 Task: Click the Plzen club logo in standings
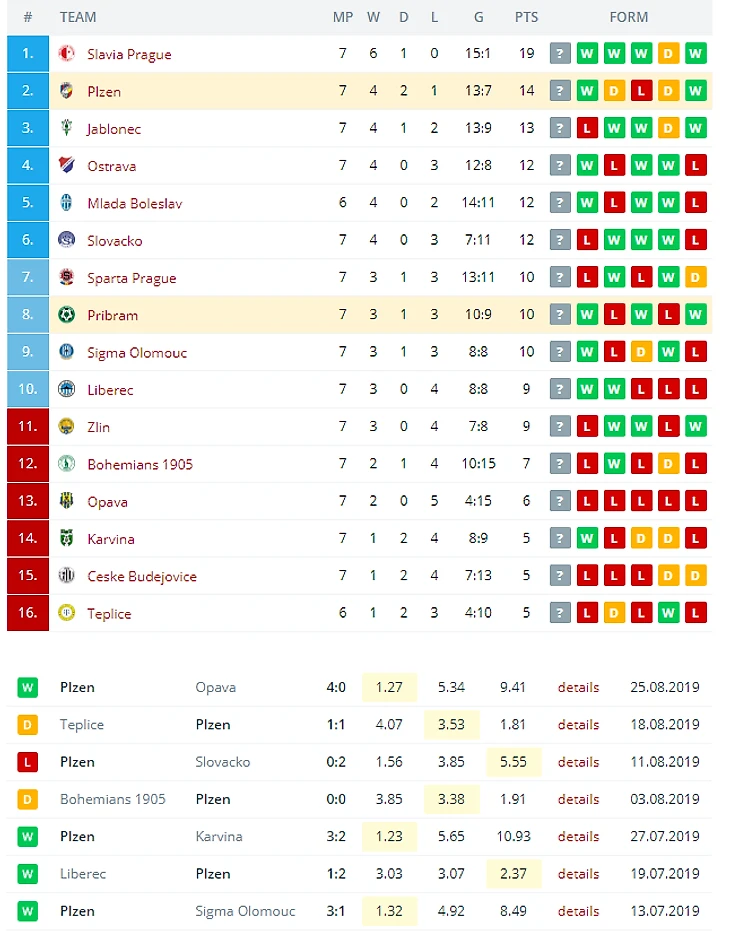point(66,90)
